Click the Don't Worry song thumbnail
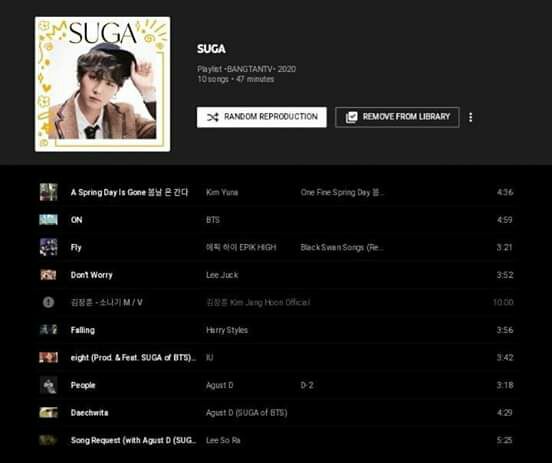 click(48, 275)
